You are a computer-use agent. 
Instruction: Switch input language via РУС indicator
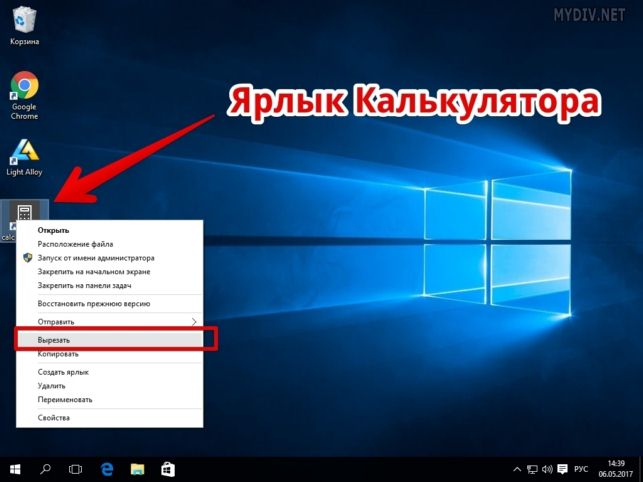pyautogui.click(x=581, y=469)
